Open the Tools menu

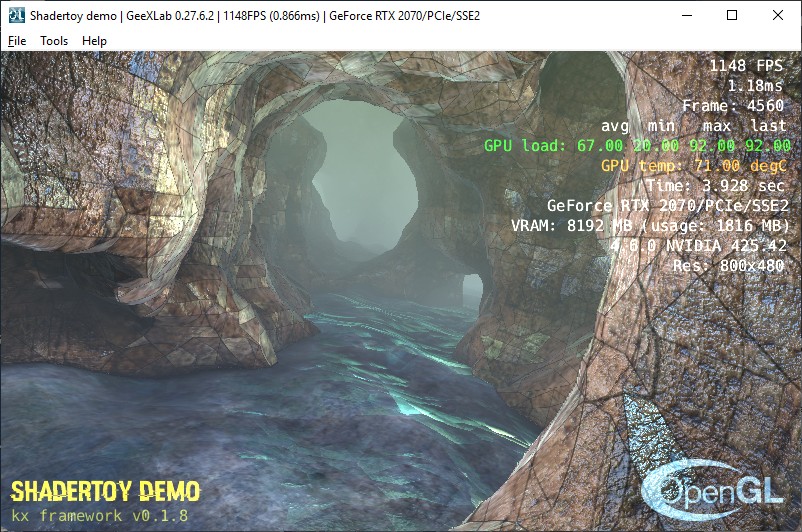pyautogui.click(x=54, y=41)
